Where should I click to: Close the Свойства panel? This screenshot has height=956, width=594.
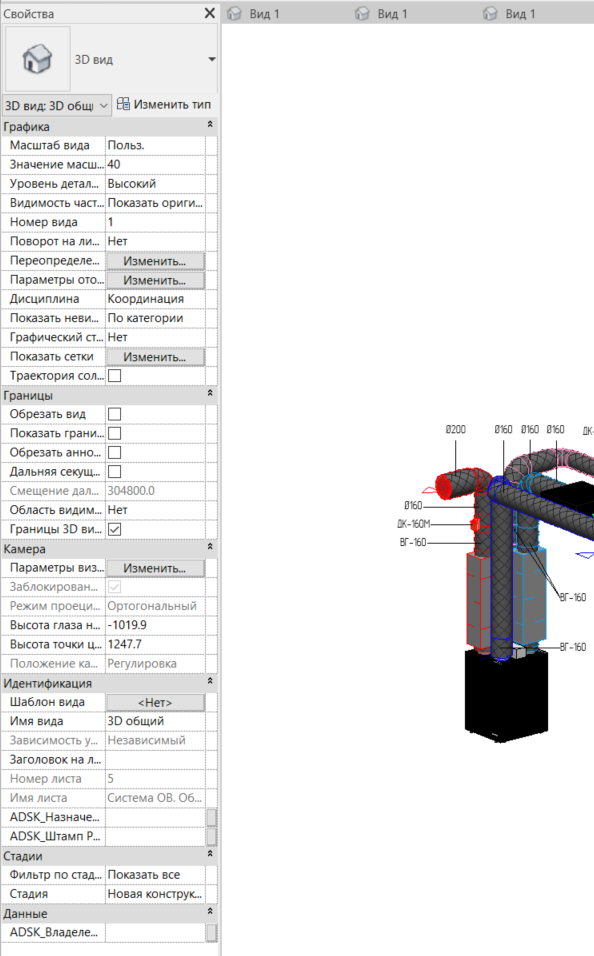209,13
